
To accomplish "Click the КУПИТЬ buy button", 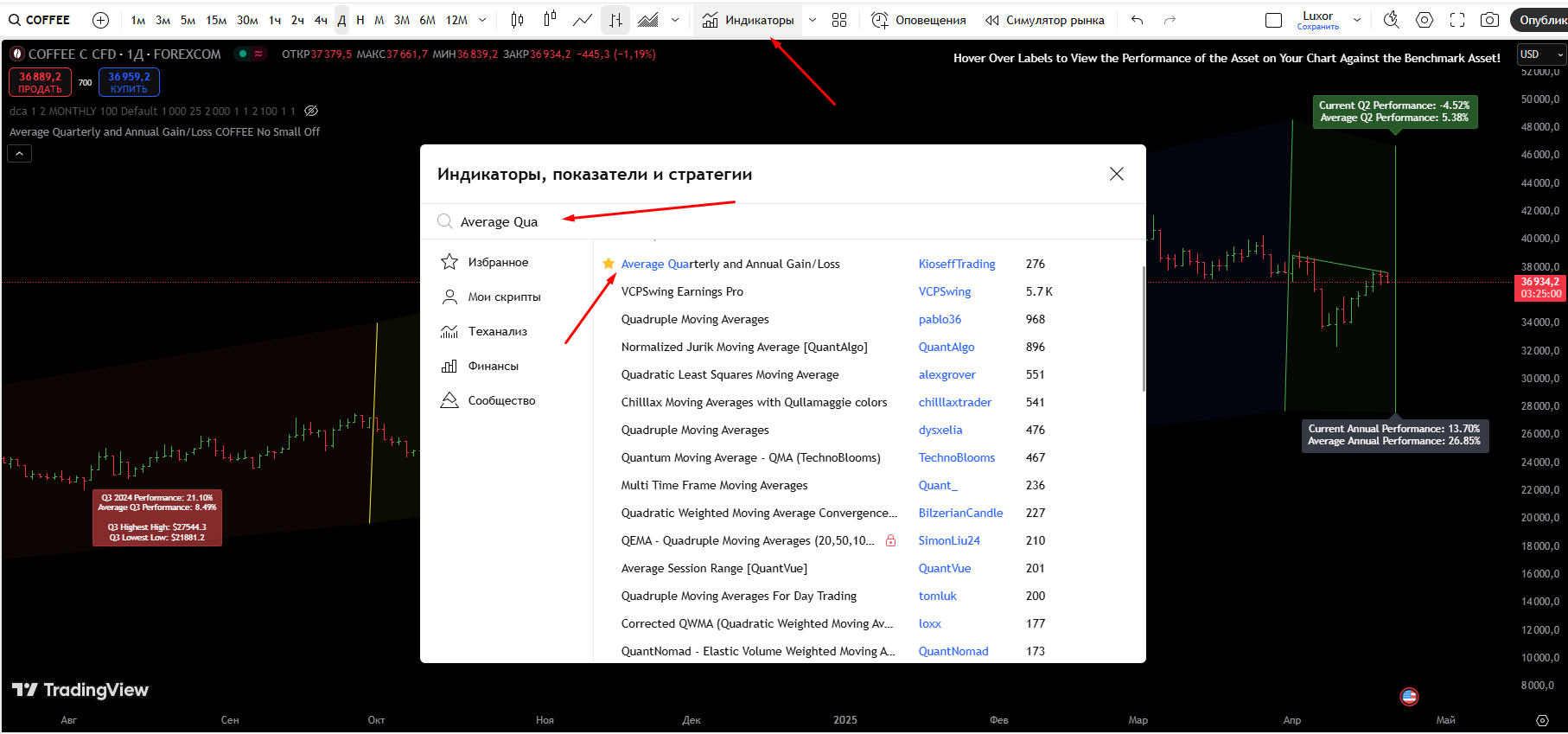I will click(x=129, y=82).
